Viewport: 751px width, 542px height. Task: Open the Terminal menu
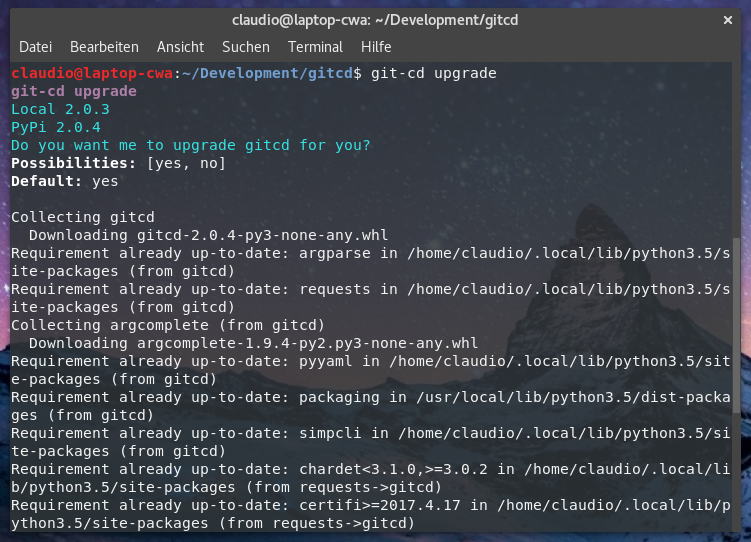coord(315,47)
